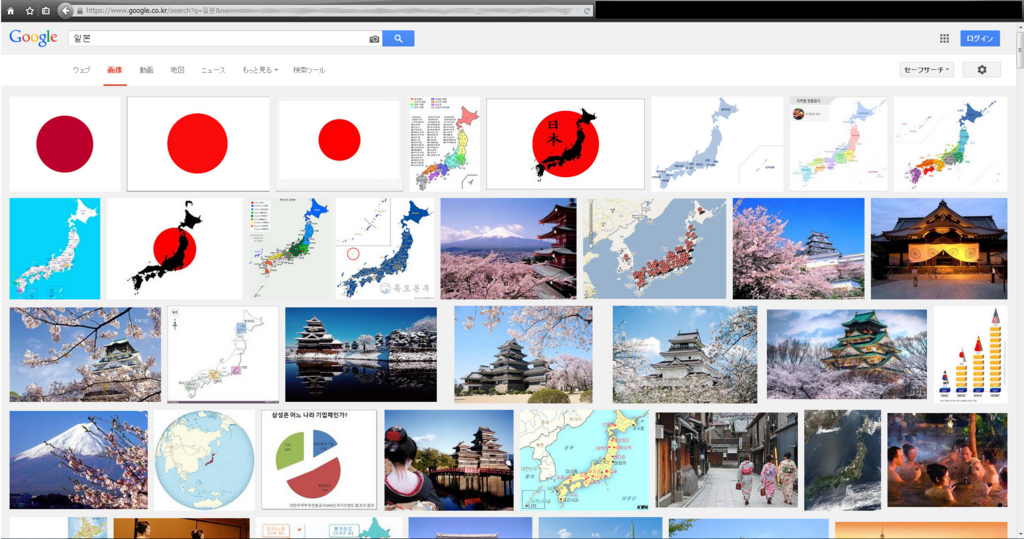Switch to the 動画 tab

tap(146, 70)
